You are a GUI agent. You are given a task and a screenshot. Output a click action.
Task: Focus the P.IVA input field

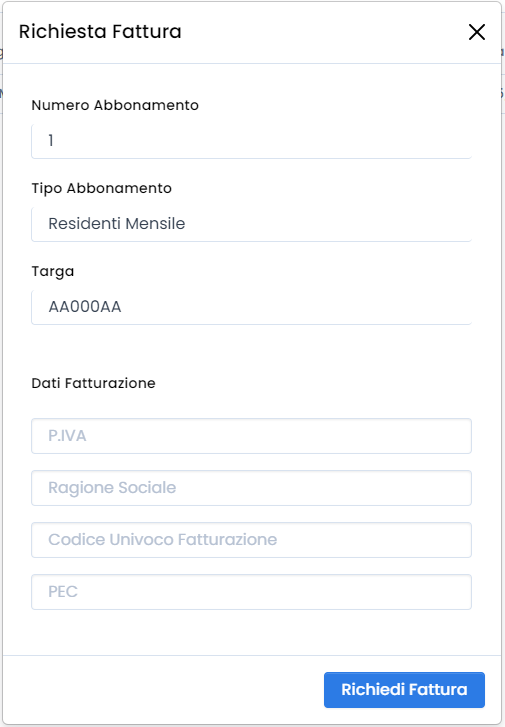pyautogui.click(x=251, y=436)
